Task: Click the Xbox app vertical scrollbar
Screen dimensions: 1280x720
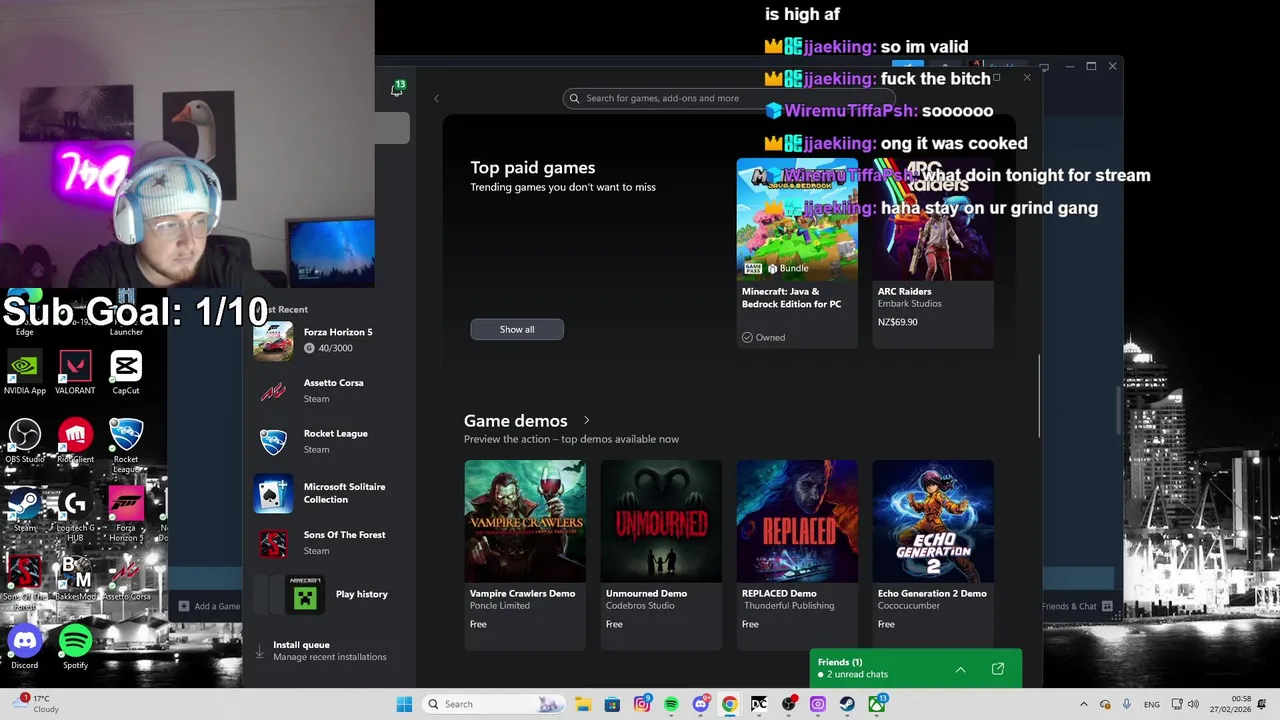Action: point(1039,395)
